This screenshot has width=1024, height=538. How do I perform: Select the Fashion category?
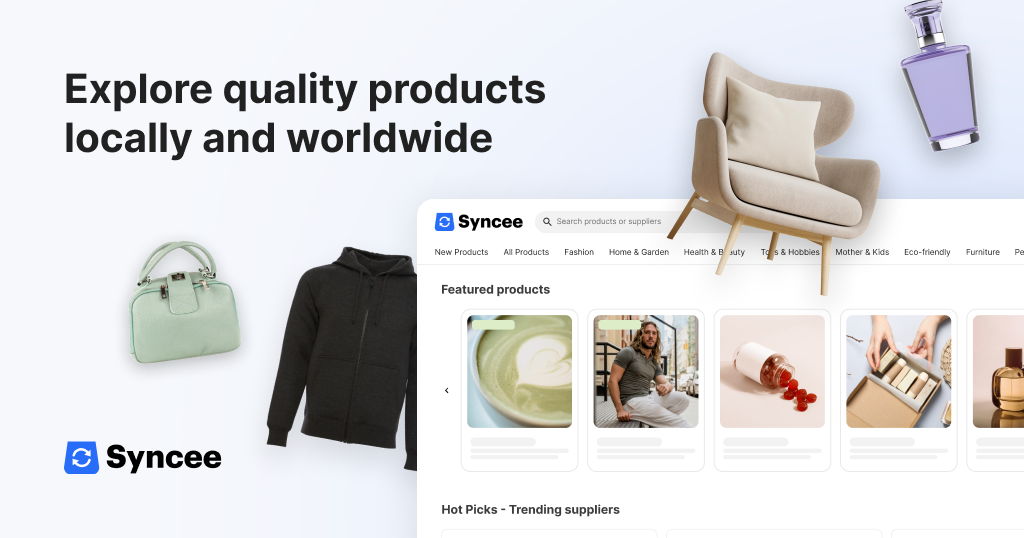tap(579, 252)
